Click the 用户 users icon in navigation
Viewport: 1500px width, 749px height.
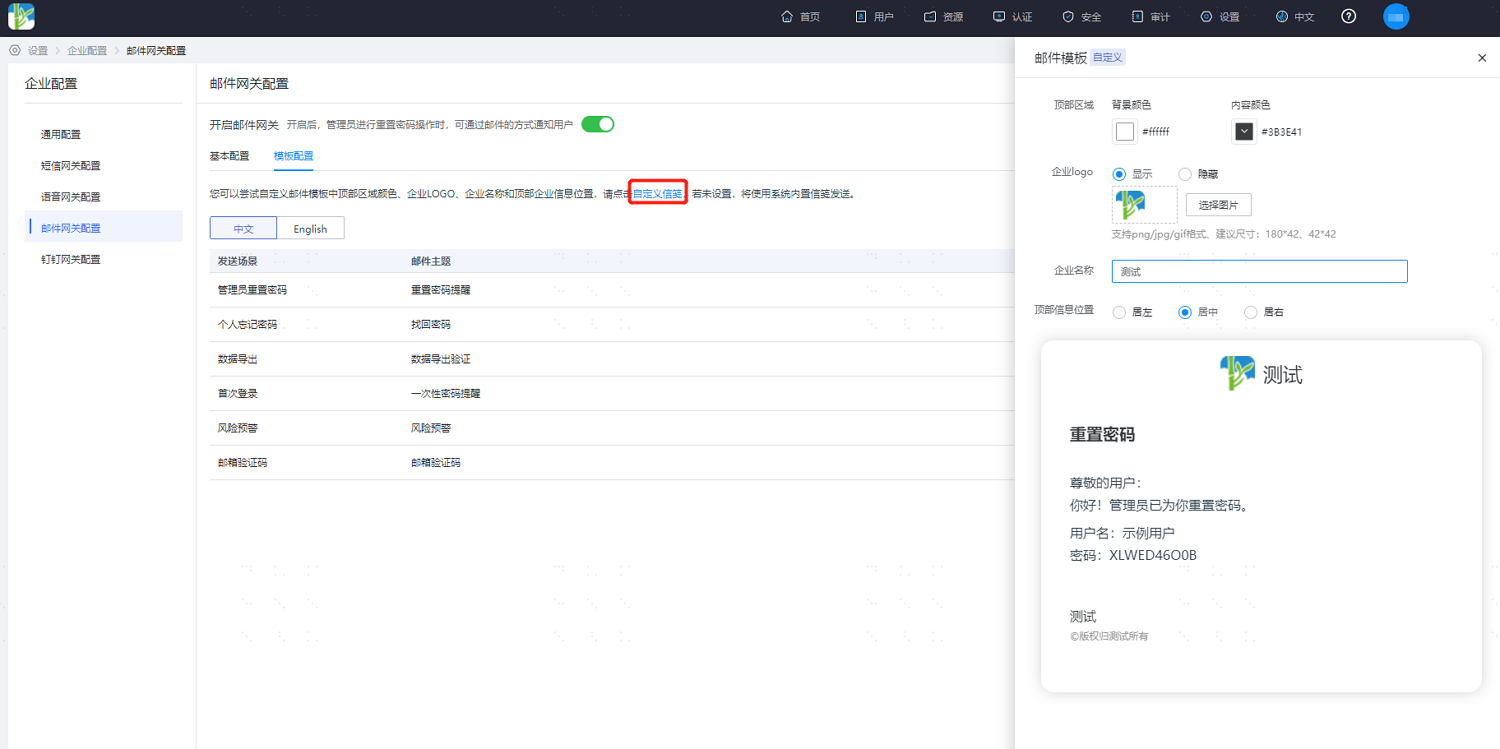[x=861, y=17]
